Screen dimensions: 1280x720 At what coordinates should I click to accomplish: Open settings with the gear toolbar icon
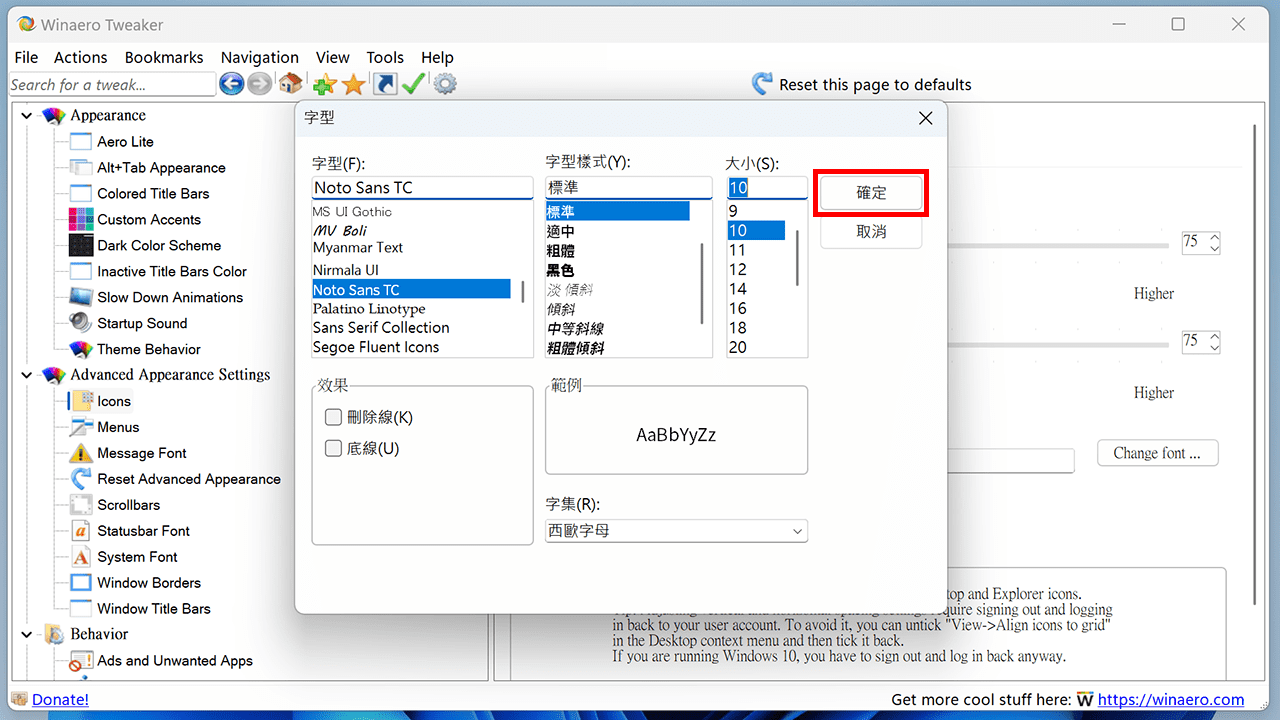point(444,84)
